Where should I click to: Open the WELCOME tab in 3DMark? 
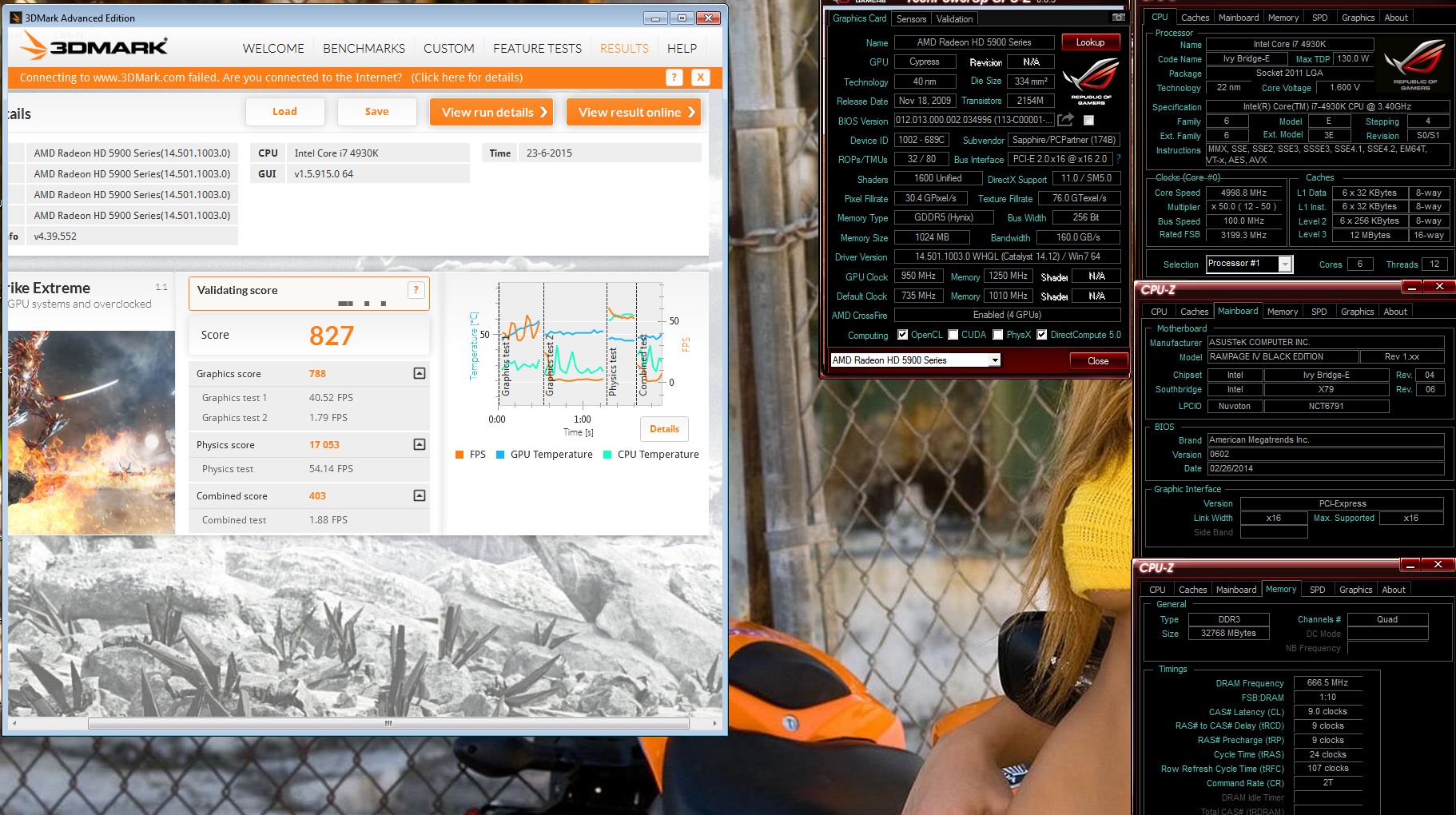[x=273, y=48]
